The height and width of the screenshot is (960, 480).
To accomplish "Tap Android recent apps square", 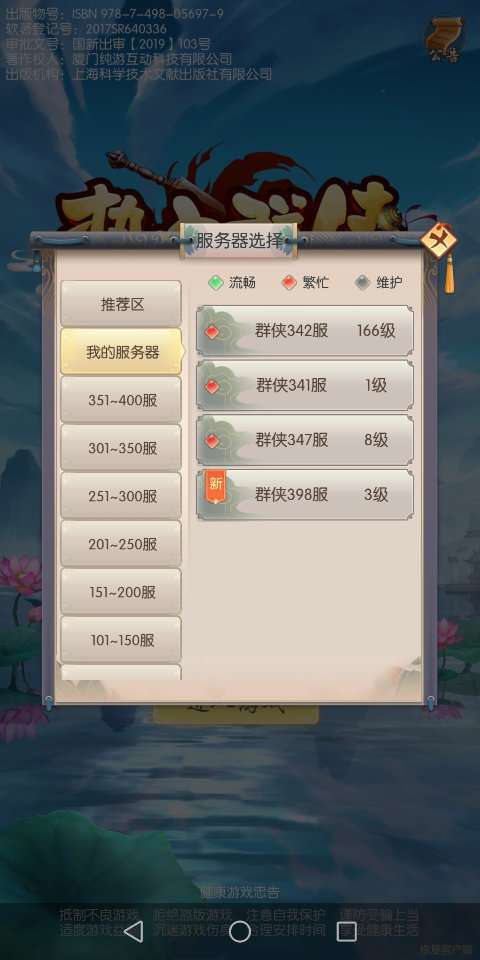I will (x=347, y=932).
